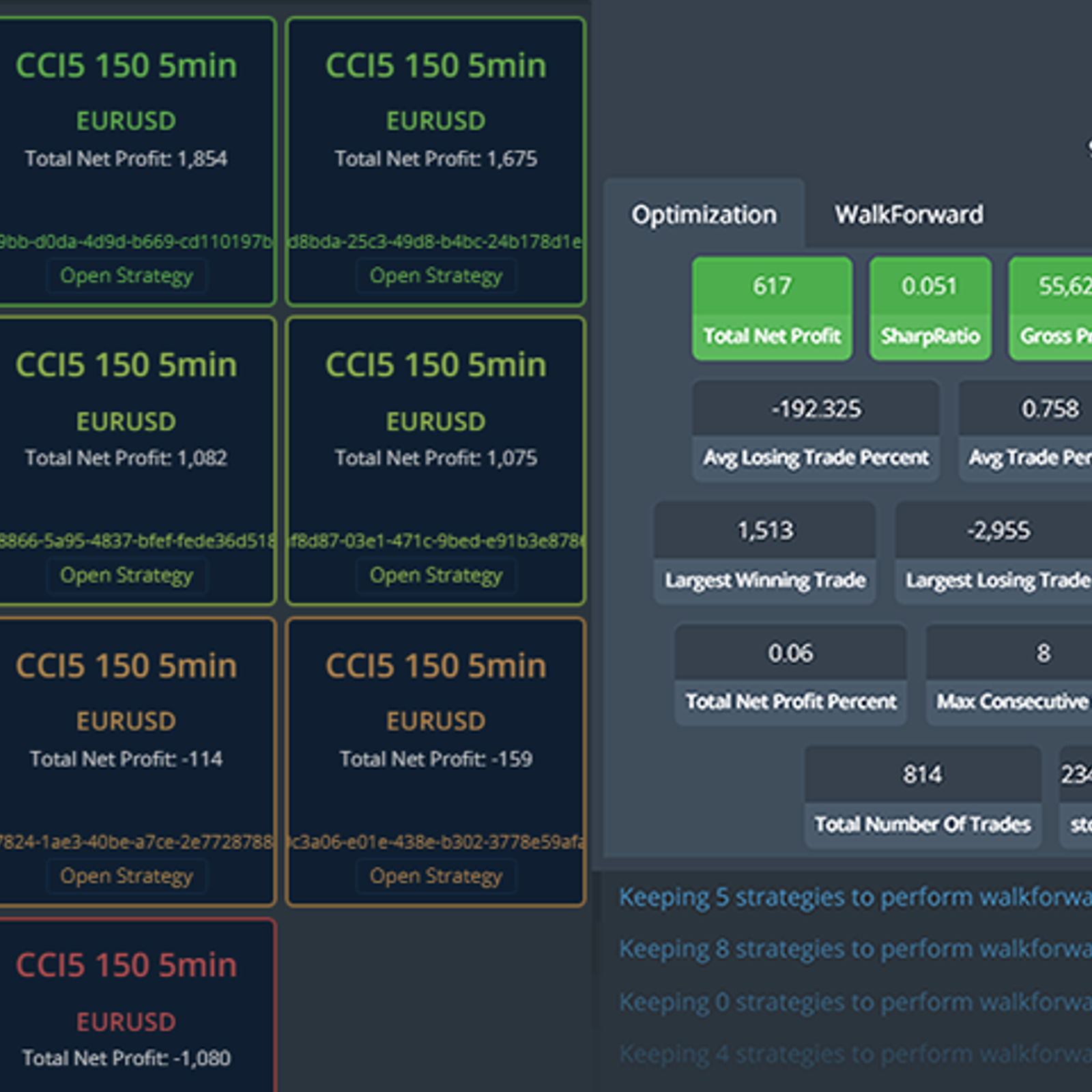This screenshot has height=1092, width=1092.
Task: Click EURUSD on the -114 profit card
Action: 126,721
